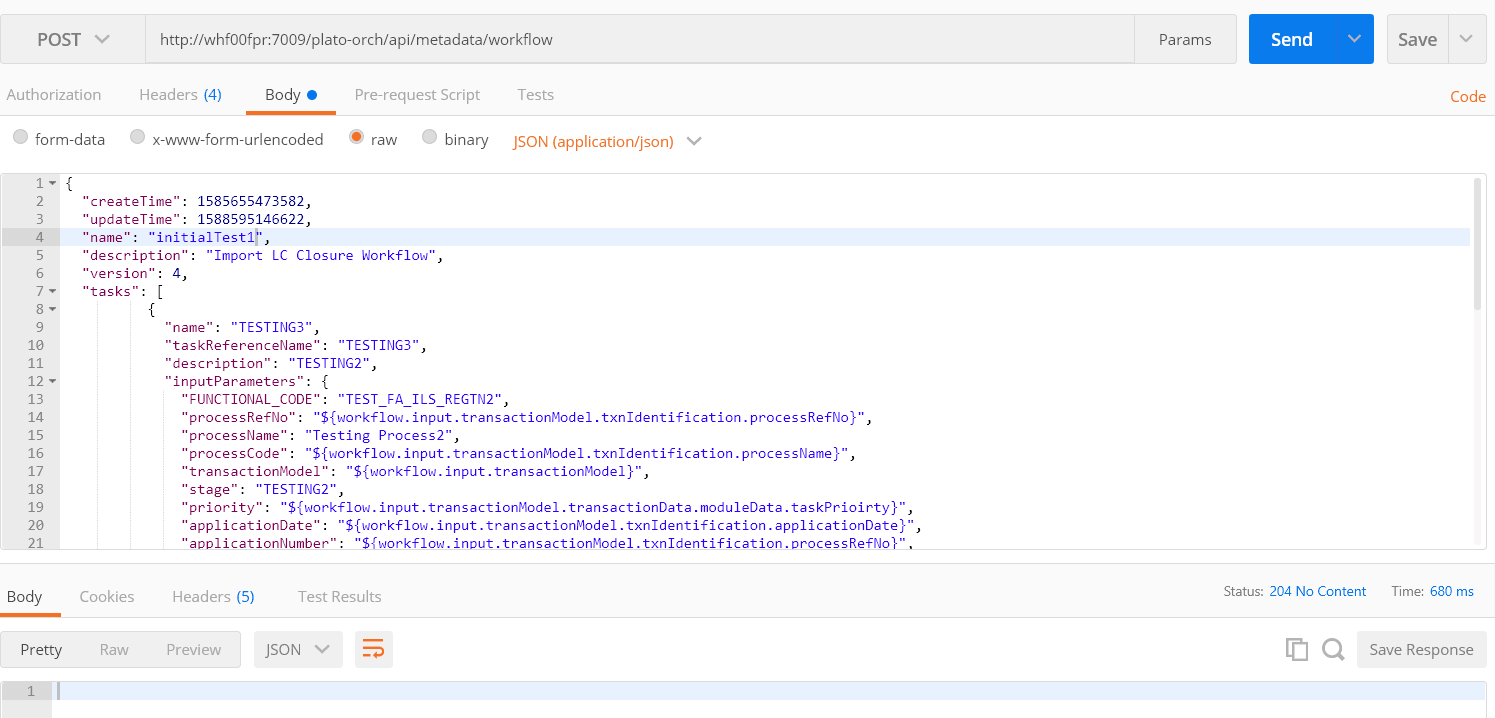Toggle the response word-wrap icon
The image size is (1495, 718).
pos(373,649)
